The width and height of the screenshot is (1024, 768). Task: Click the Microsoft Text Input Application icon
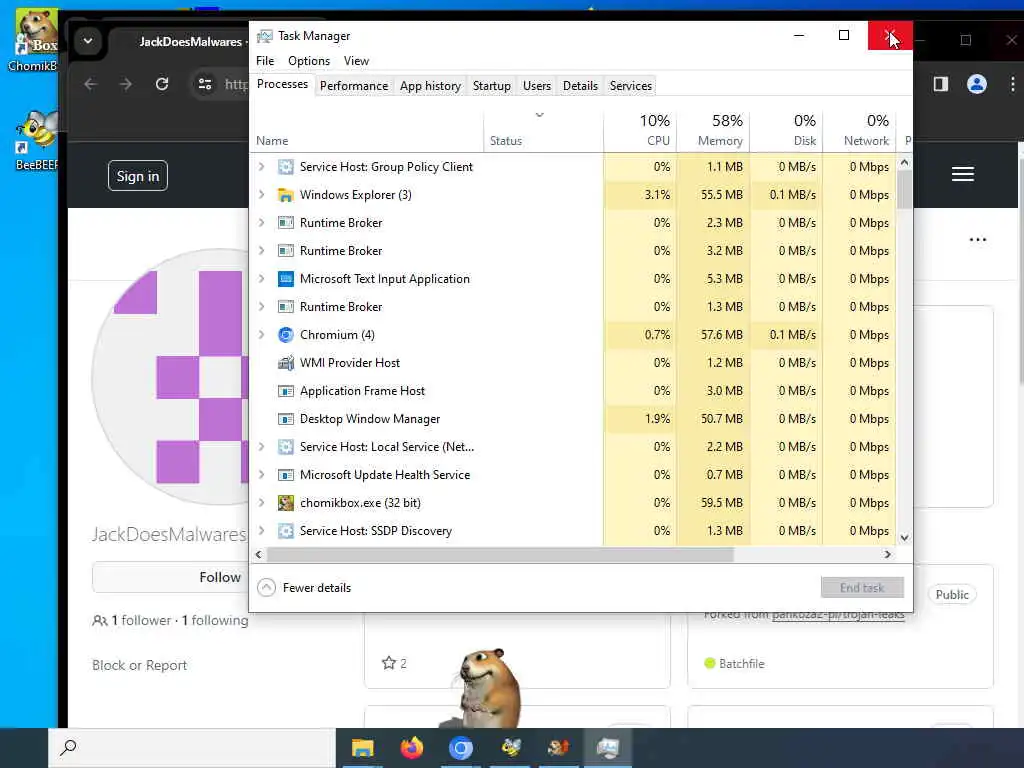click(x=285, y=279)
